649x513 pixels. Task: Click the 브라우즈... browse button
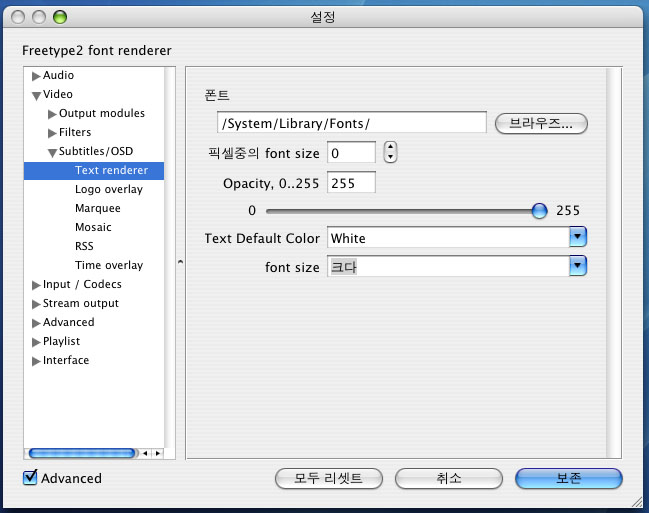pyautogui.click(x=540, y=123)
